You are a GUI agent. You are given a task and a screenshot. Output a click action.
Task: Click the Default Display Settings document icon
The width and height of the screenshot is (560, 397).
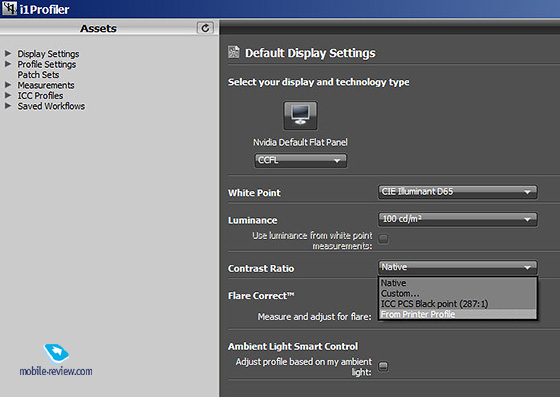click(x=234, y=52)
